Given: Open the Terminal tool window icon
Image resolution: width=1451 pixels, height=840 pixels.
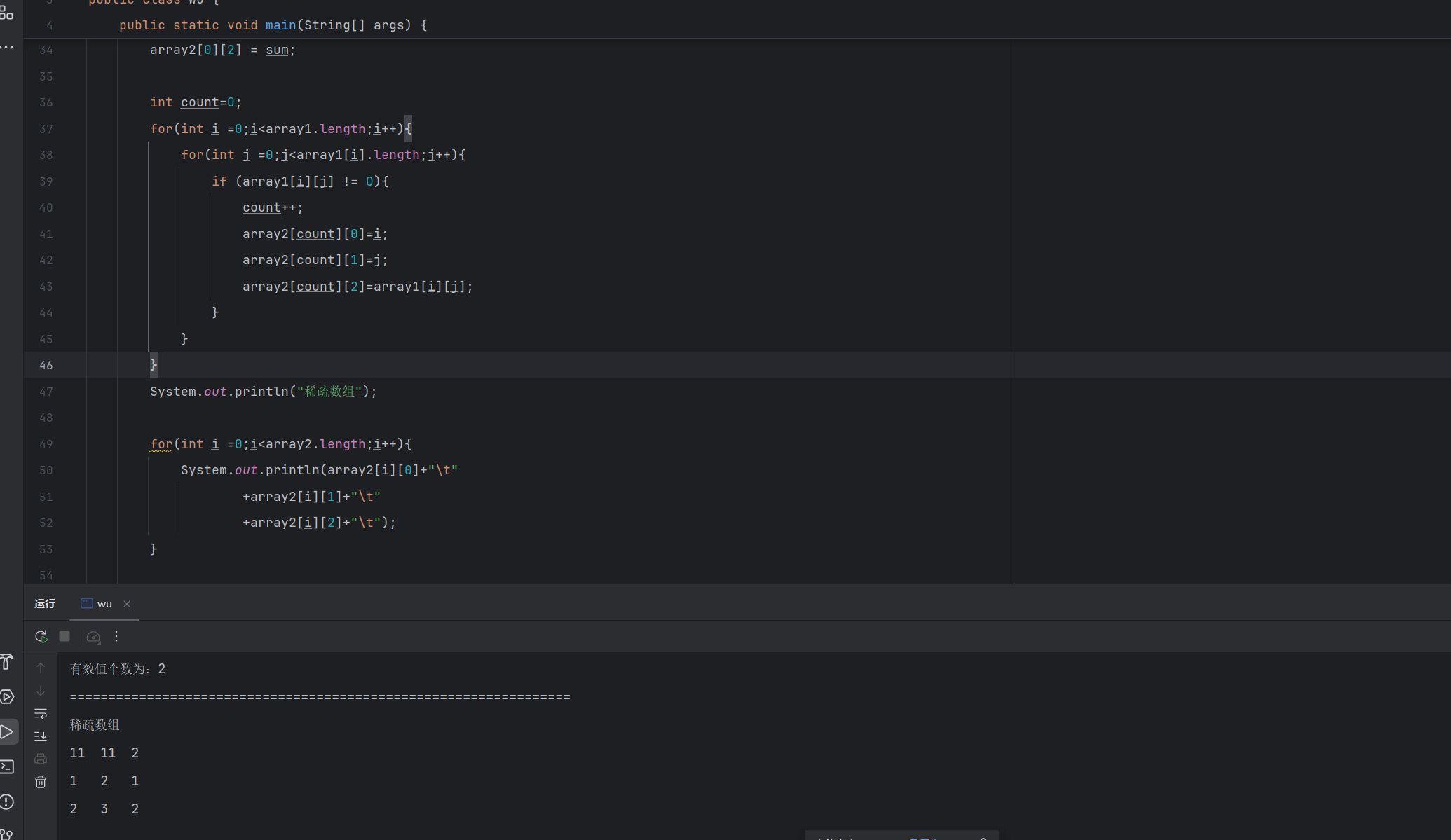Looking at the screenshot, I should click(7, 766).
